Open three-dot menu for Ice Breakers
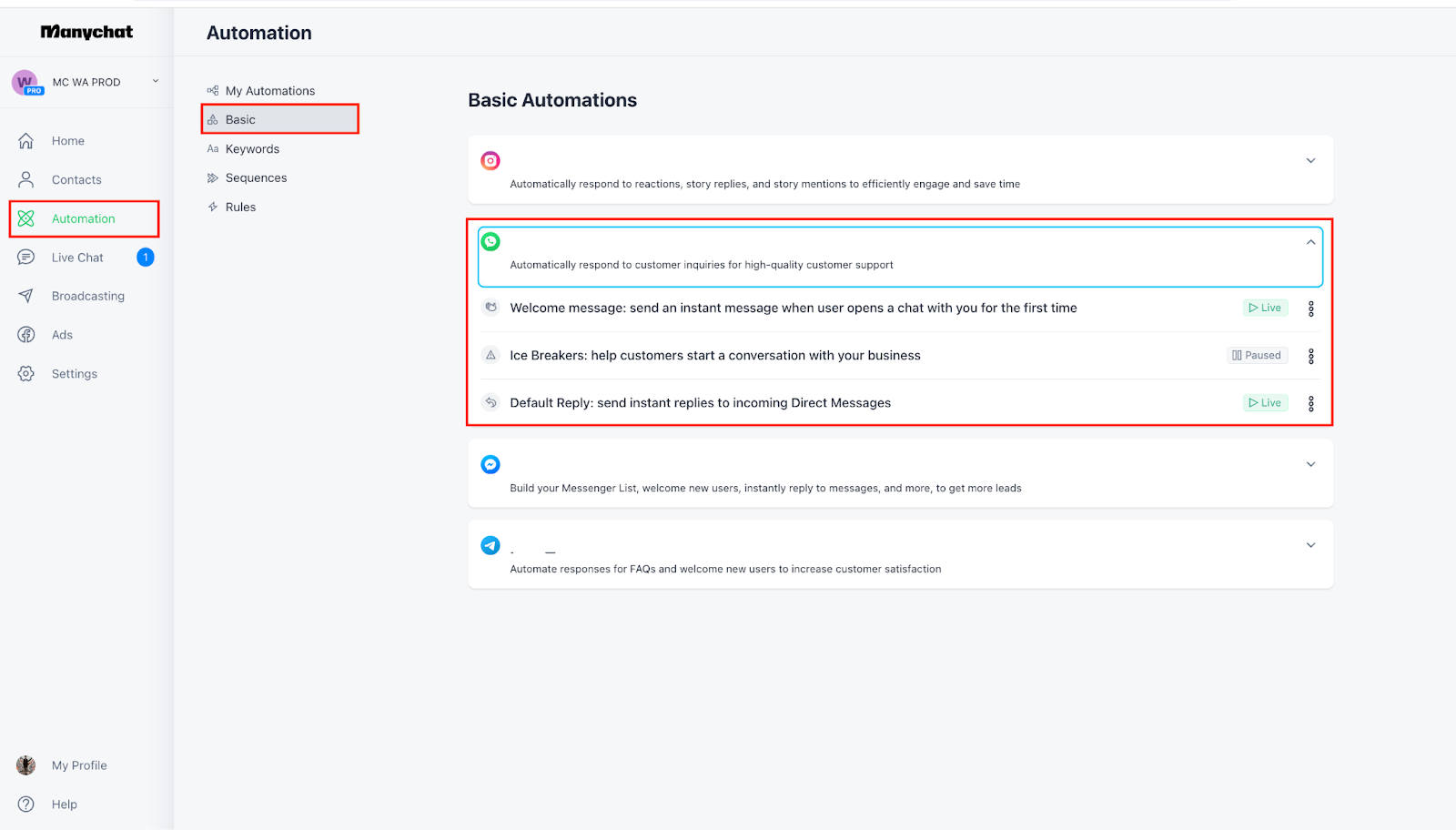Screen dimensions: 1456x830 [x=1310, y=356]
